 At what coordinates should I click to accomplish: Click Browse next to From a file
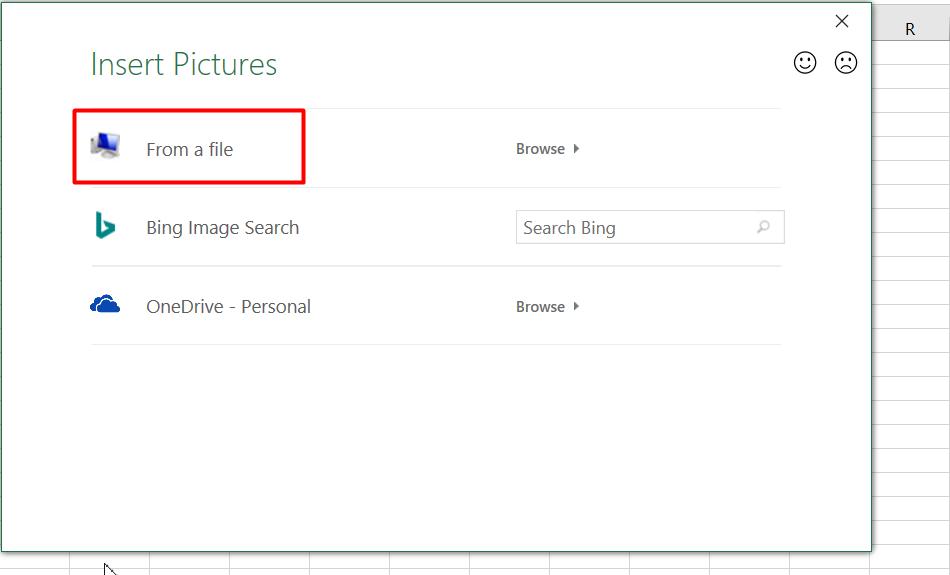[x=547, y=149]
